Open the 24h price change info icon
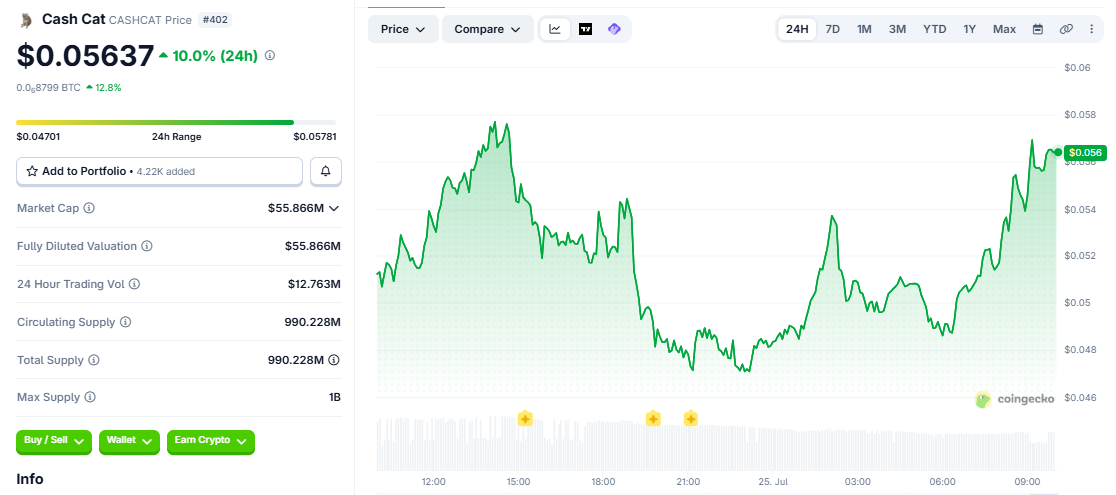This screenshot has width=1116, height=495. (270, 56)
